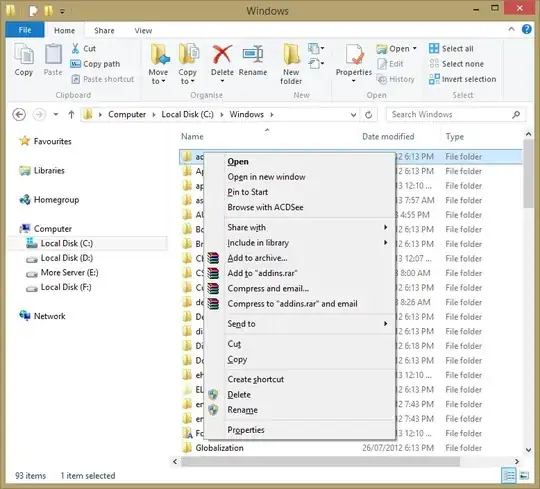
Task: Open the address bar history dropdown
Action: (353, 115)
